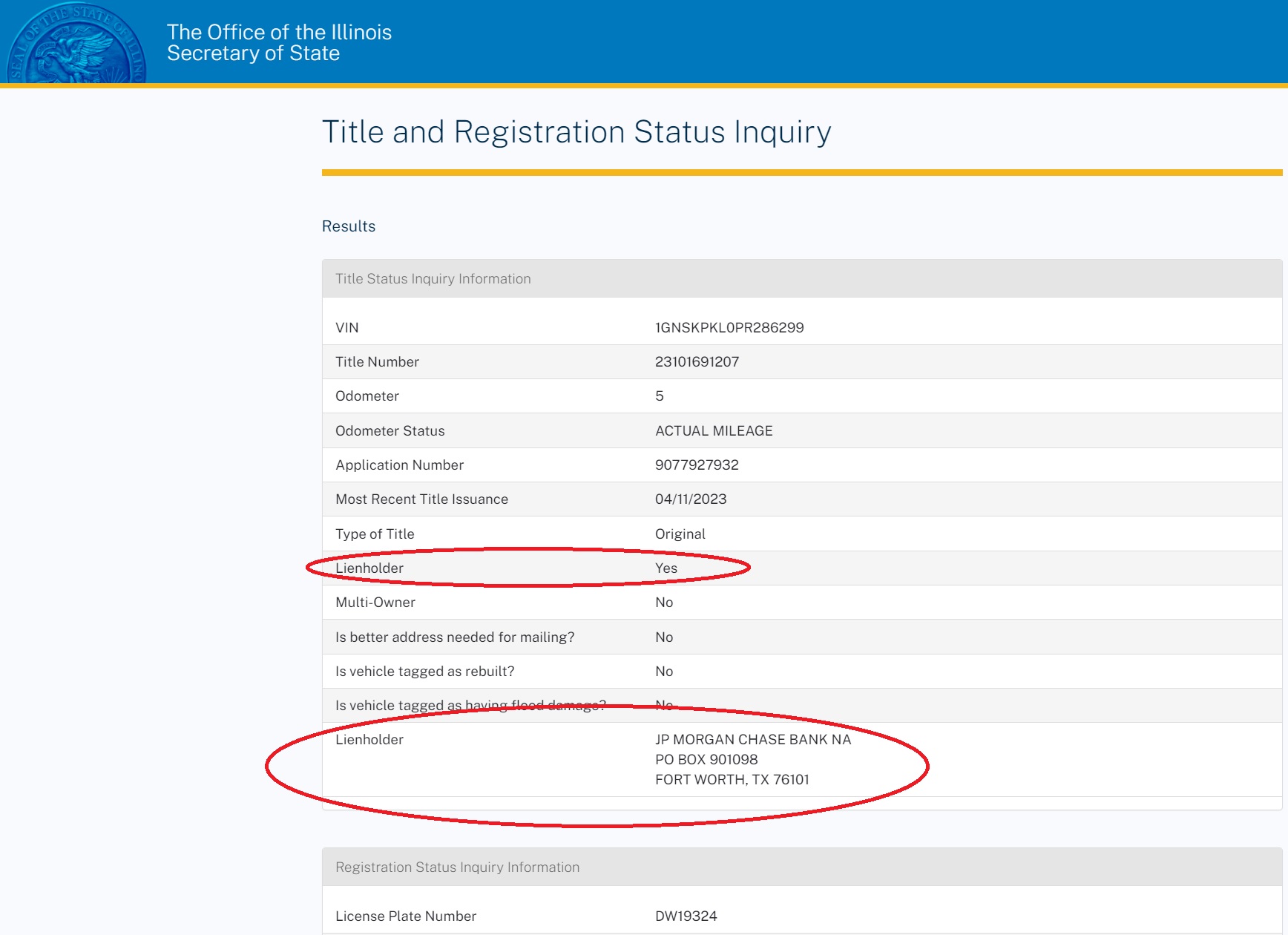Click the Title and Registration Status Inquiry heading
1288x935 pixels.
(x=576, y=132)
